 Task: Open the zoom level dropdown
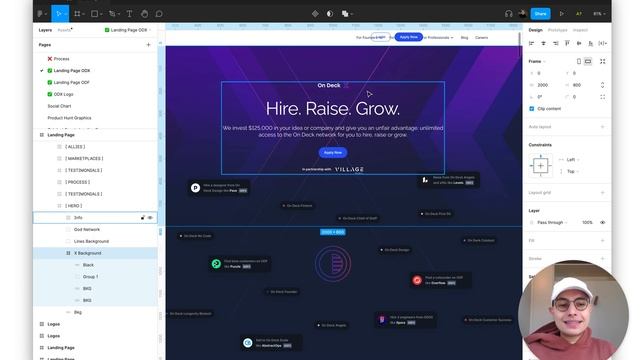point(599,14)
